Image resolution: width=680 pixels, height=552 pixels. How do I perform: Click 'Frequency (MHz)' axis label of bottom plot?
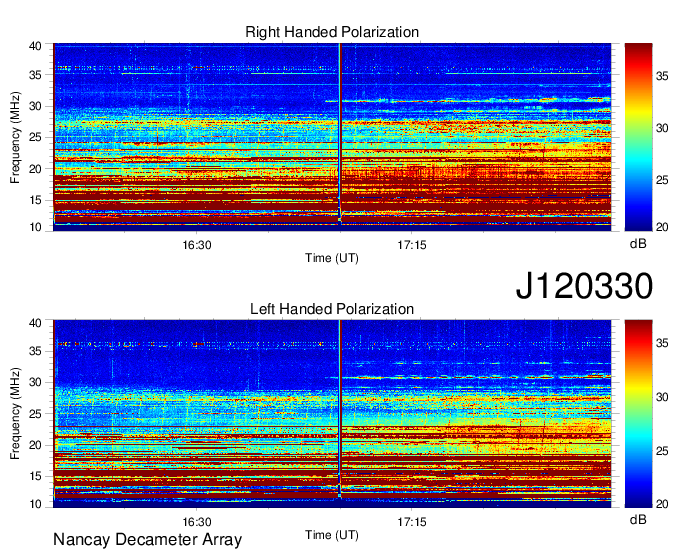tap(15, 414)
